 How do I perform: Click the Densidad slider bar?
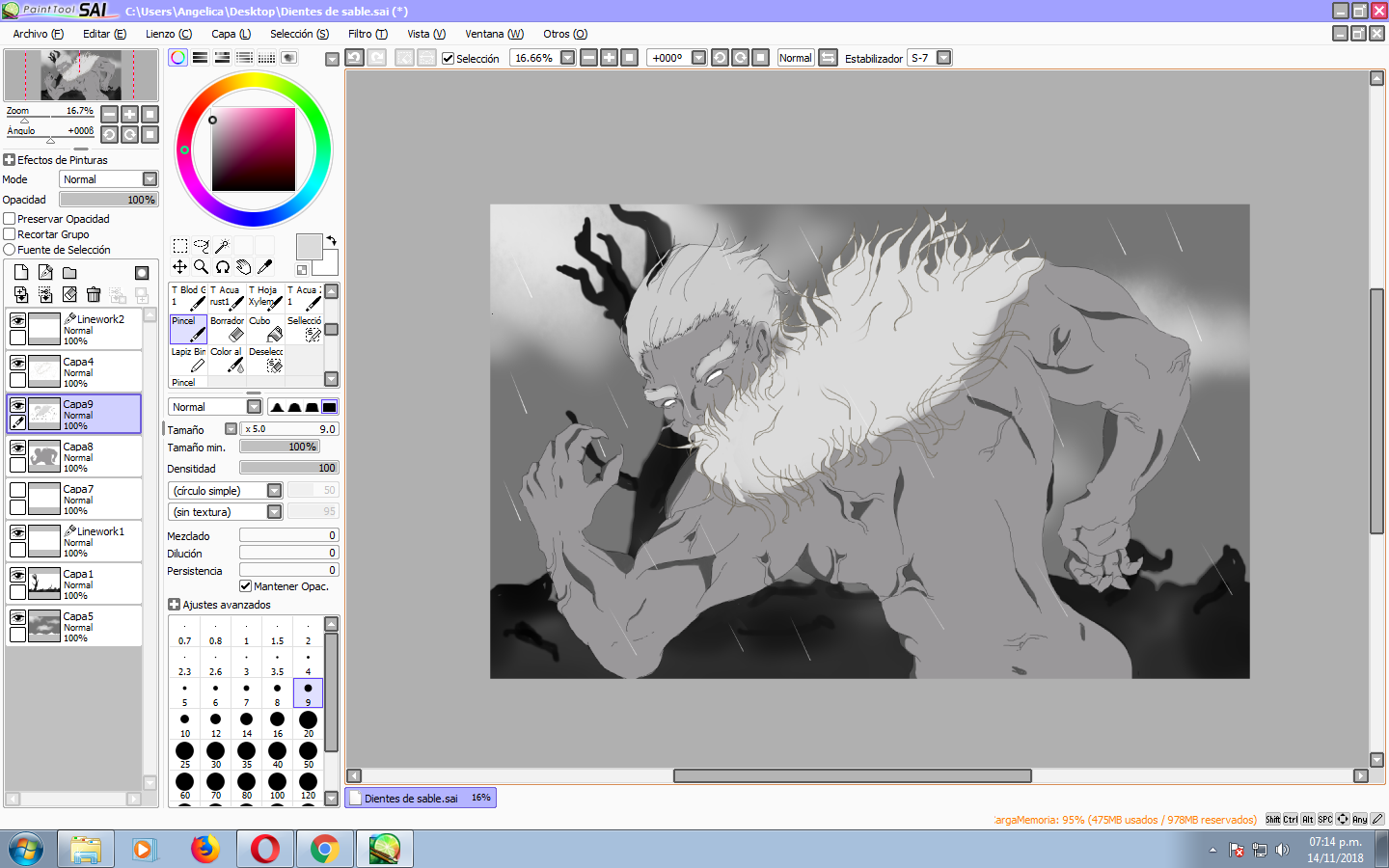(288, 468)
